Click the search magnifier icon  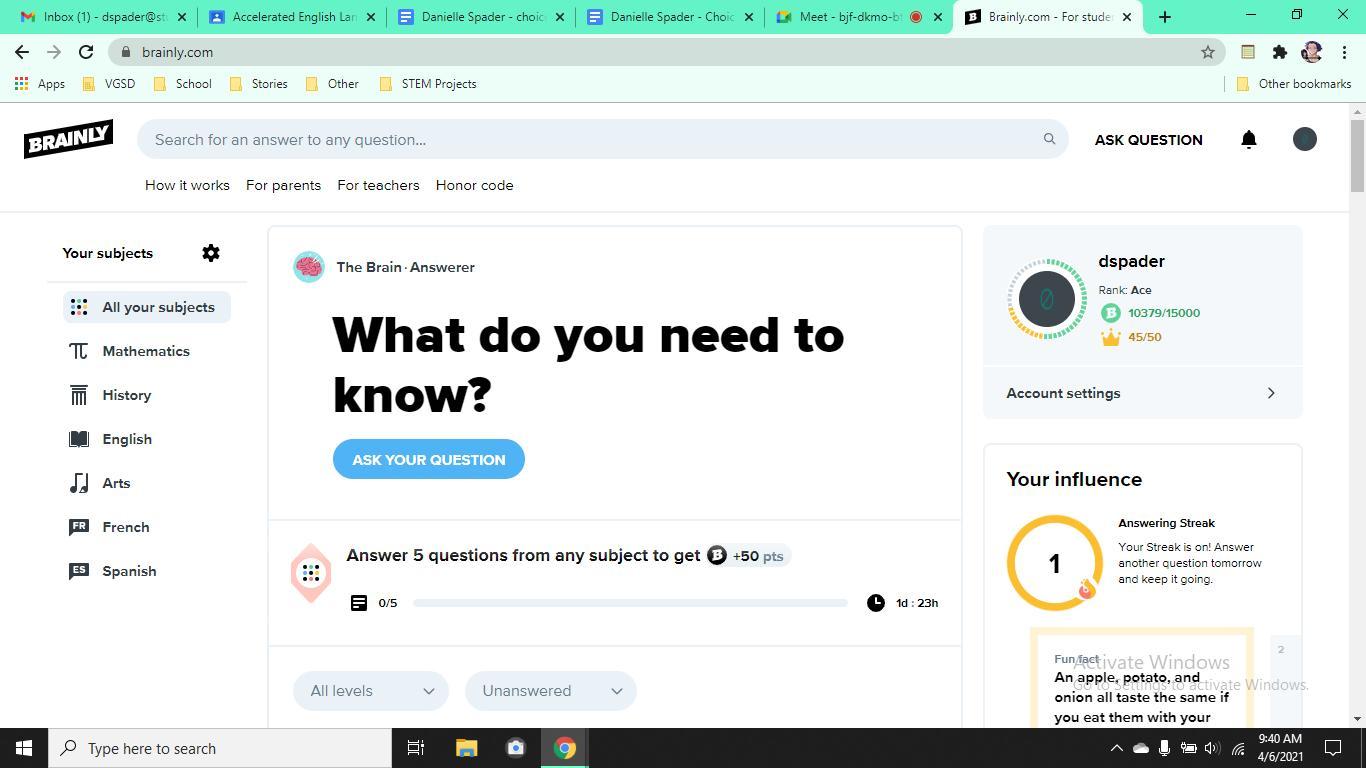[1049, 139]
